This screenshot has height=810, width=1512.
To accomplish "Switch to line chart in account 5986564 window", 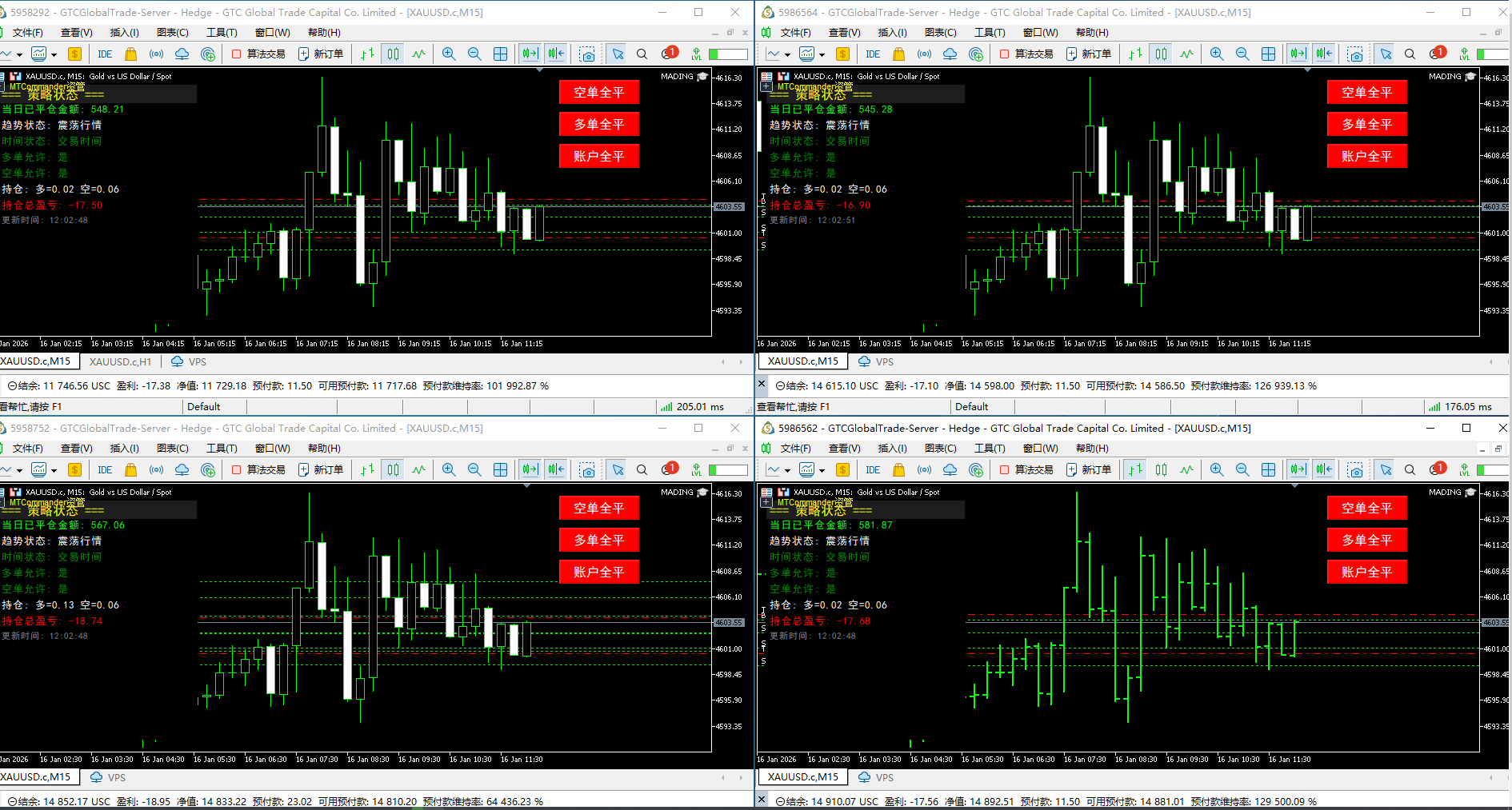I will tap(1186, 54).
